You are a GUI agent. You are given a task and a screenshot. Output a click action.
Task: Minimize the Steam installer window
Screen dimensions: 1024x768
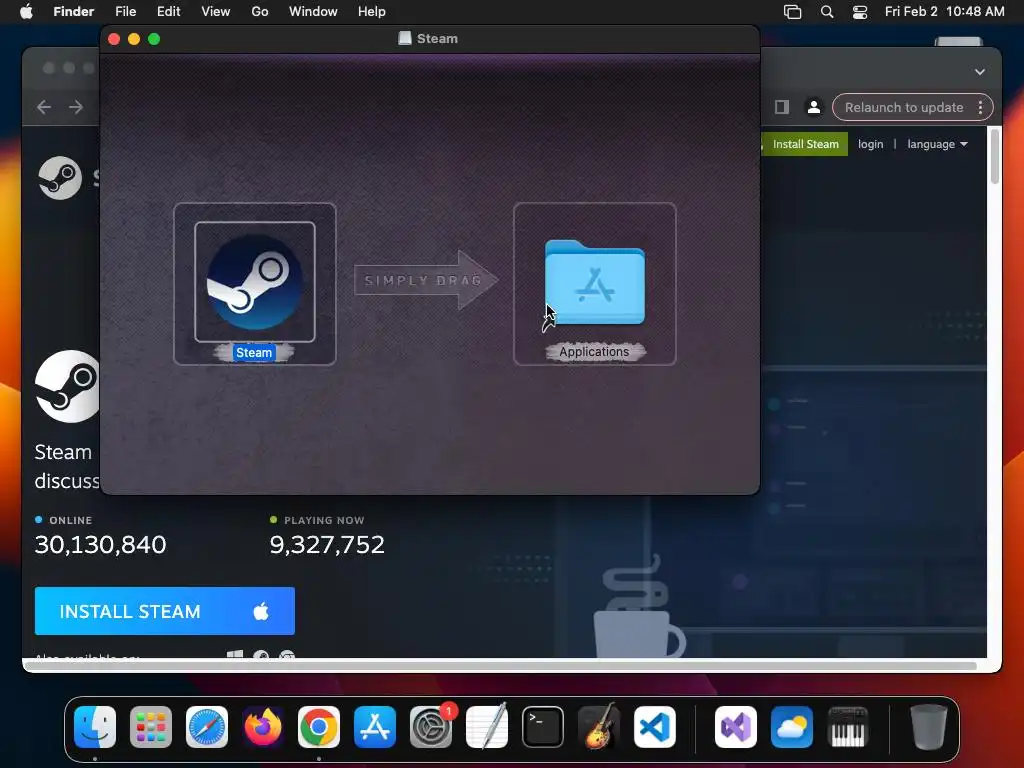coord(134,39)
